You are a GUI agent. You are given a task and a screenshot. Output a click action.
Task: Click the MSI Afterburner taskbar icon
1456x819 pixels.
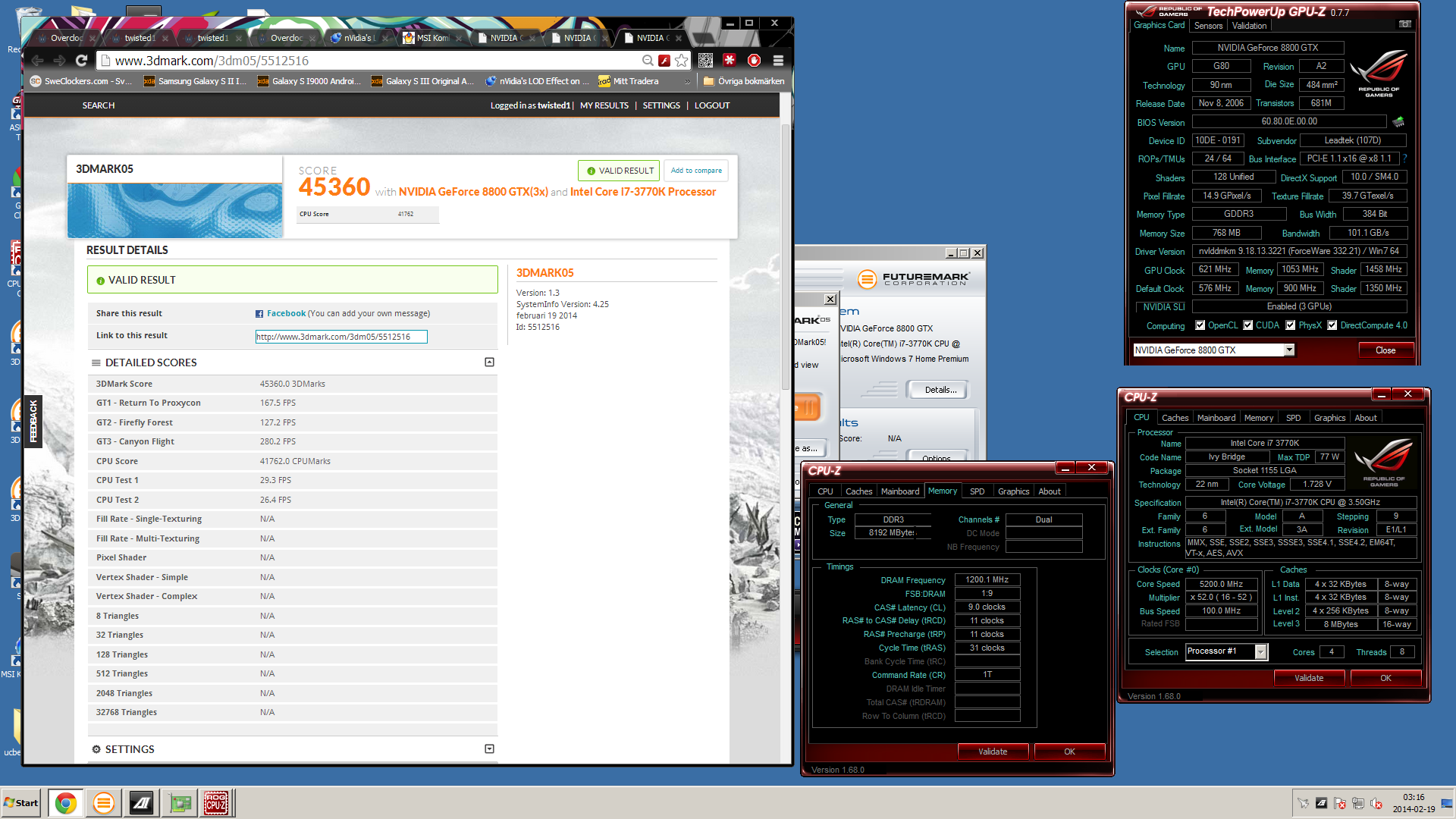tap(142, 803)
